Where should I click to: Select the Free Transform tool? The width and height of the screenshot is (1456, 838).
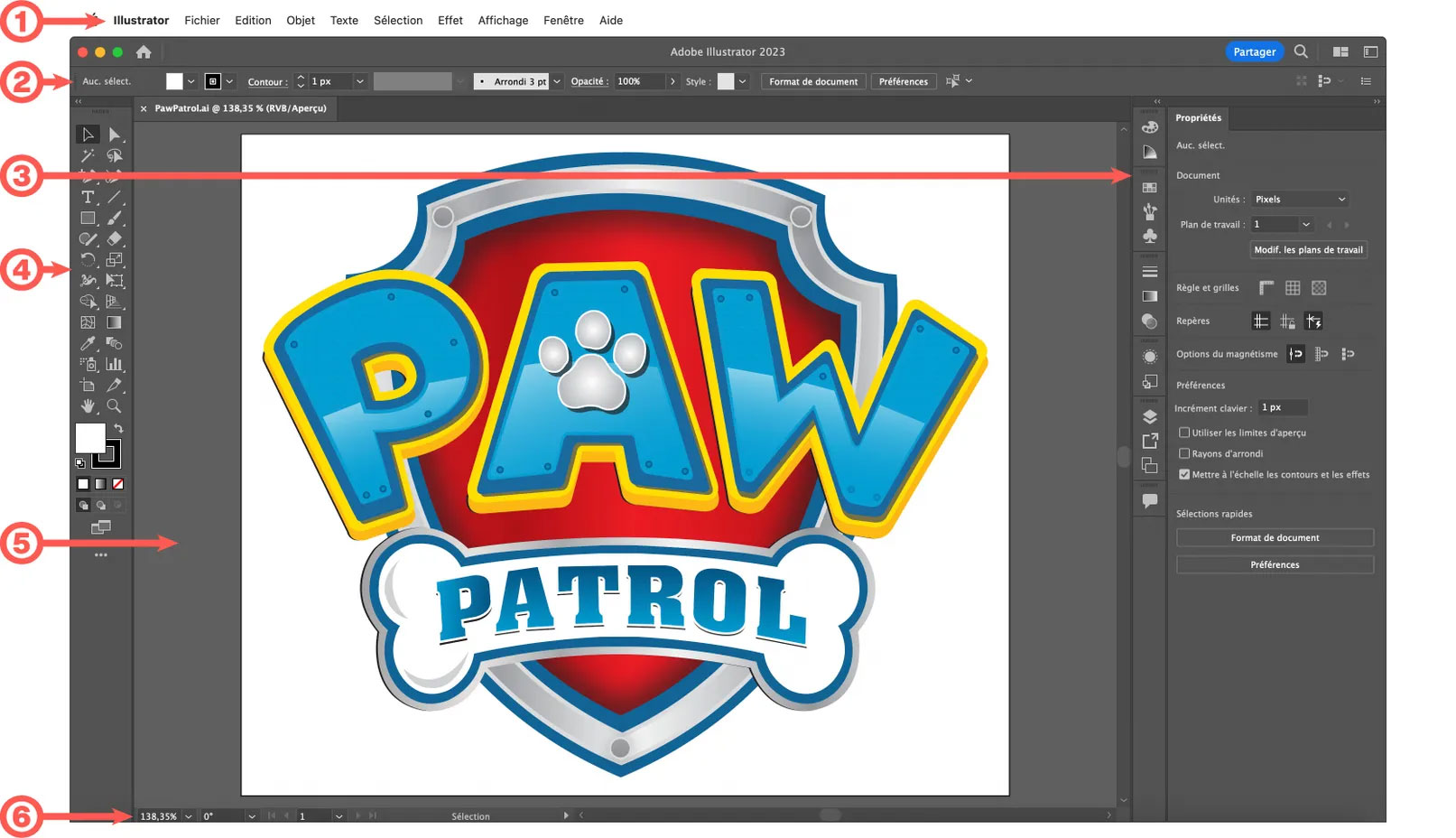point(115,281)
